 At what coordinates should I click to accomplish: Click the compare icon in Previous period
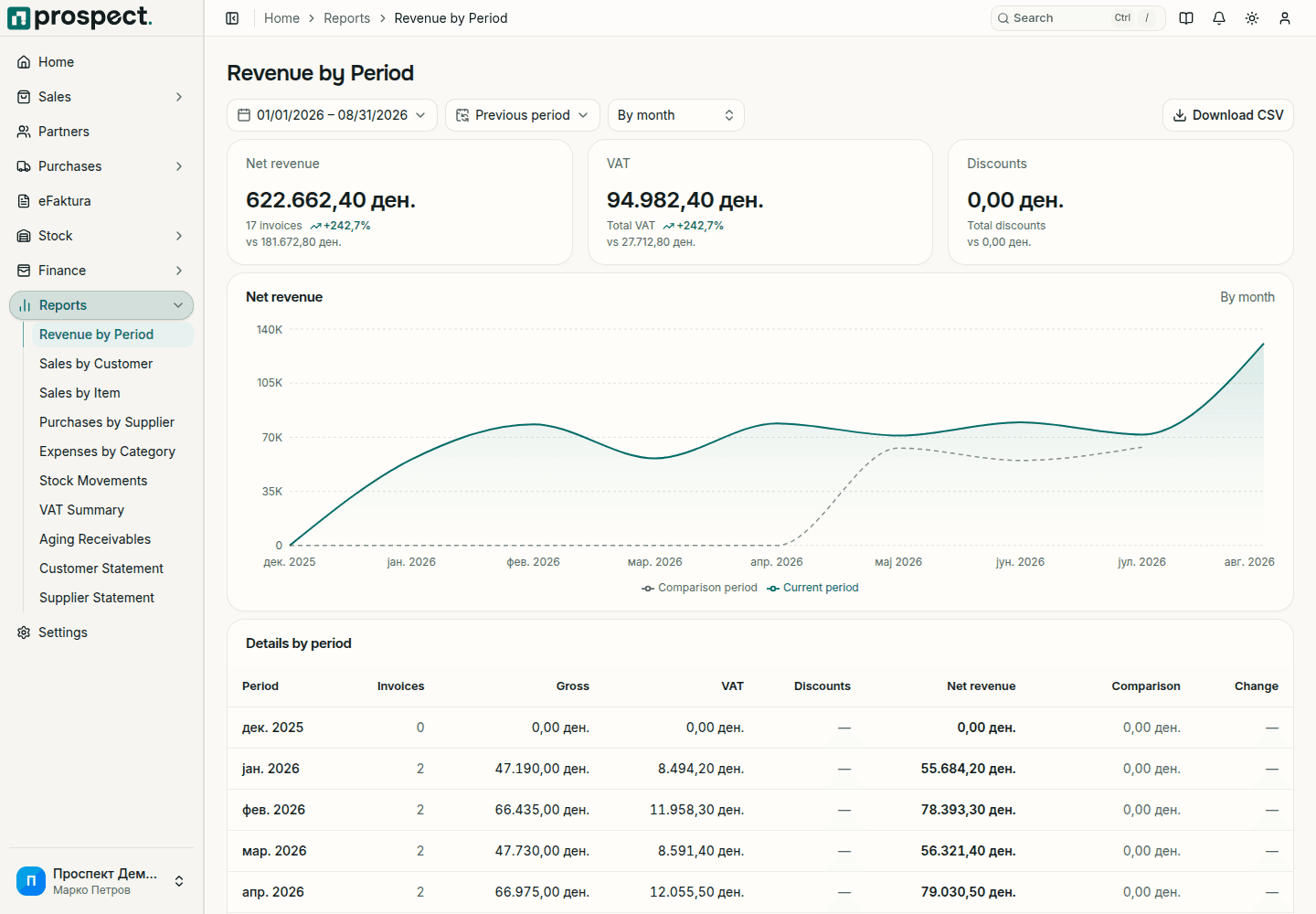[462, 115]
